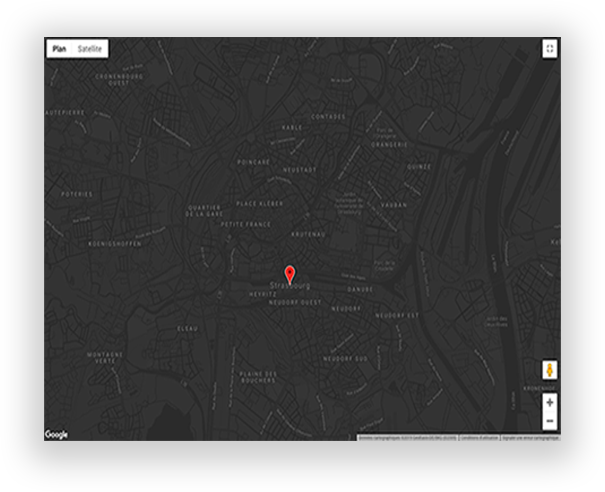Click the NEUSTADT district label
The width and height of the screenshot is (605, 492).
(x=300, y=170)
